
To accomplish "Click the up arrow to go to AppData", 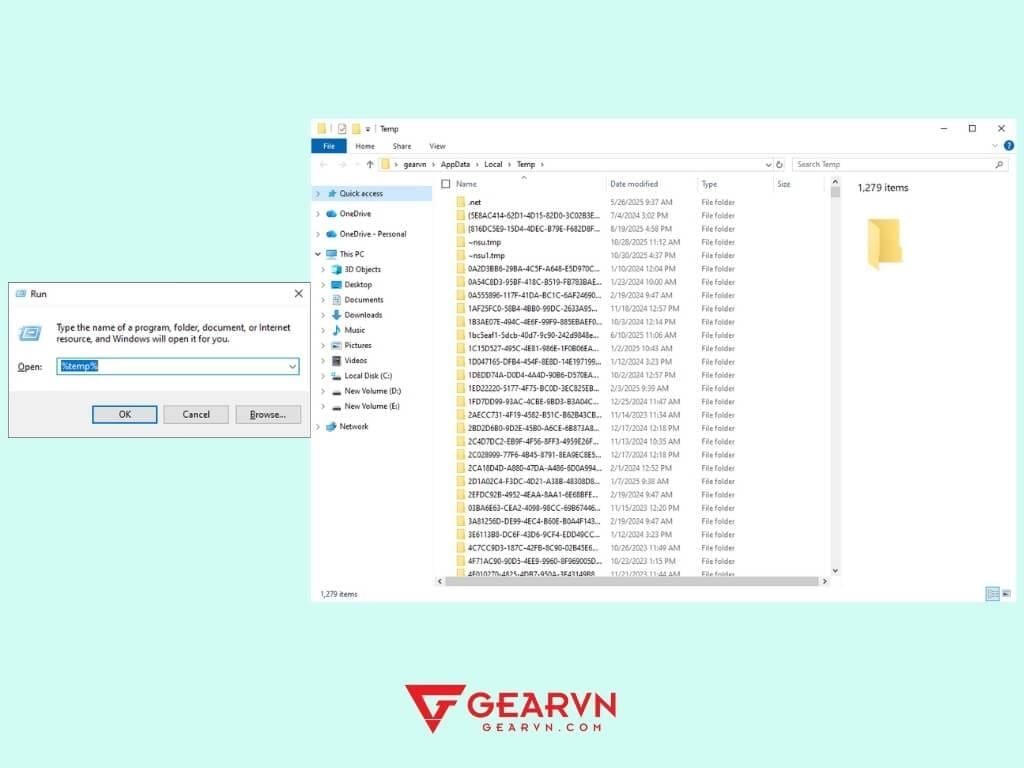I will [x=370, y=163].
